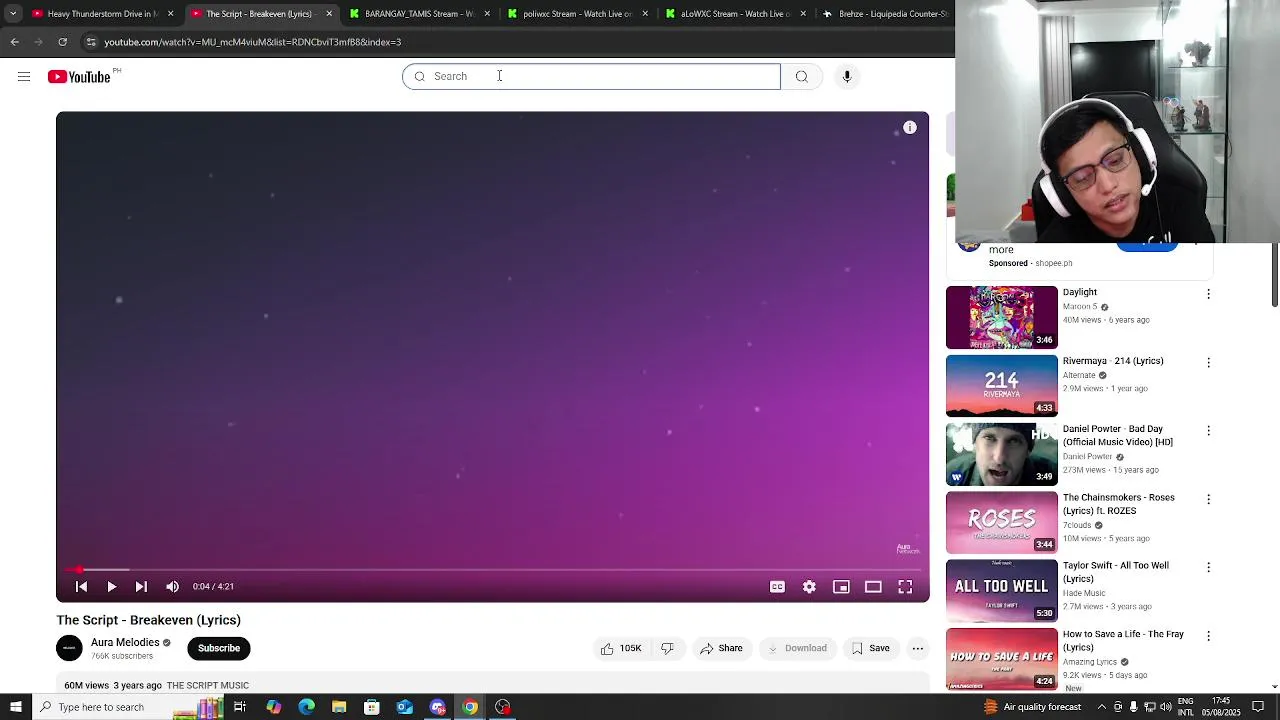Open options menu for Roses video
This screenshot has height=720, width=1280.
(1208, 499)
